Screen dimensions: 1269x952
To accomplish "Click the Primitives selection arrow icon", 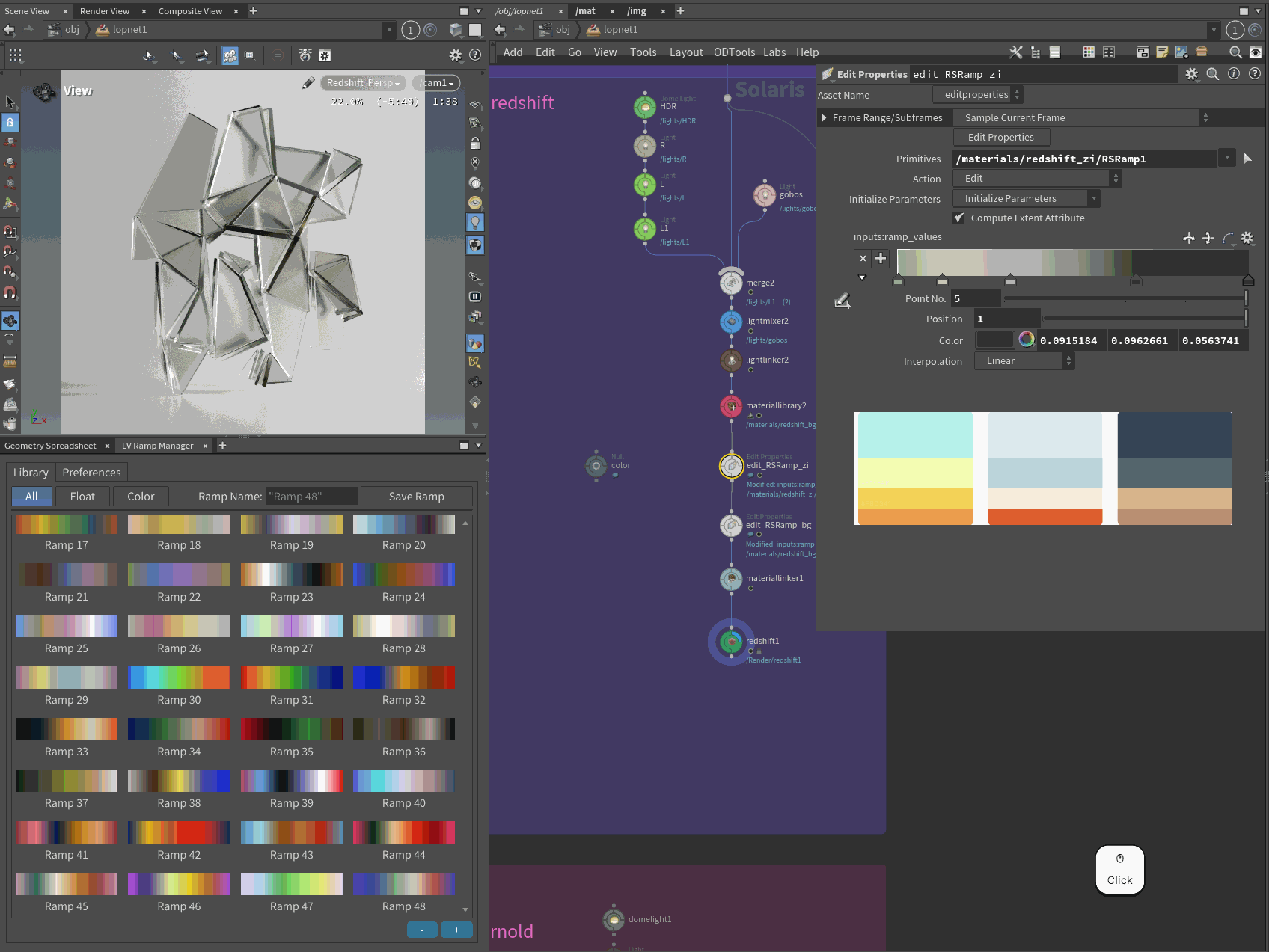I will pyautogui.click(x=1247, y=159).
